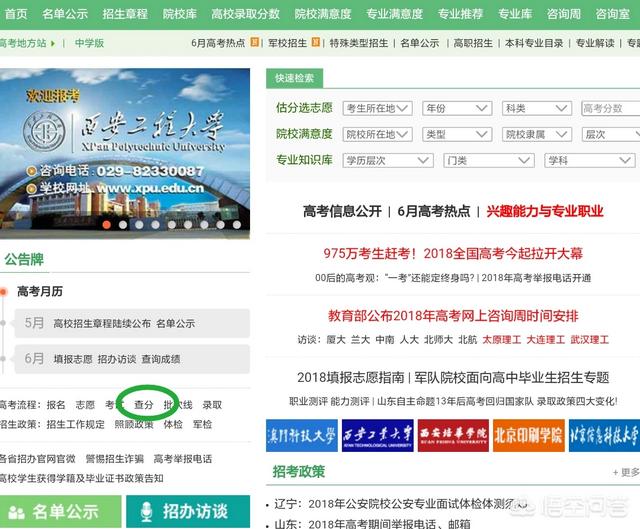Screen dimensions: 640x529
Task: Open the 咨询周 navigation item
Action: [x=564, y=14]
